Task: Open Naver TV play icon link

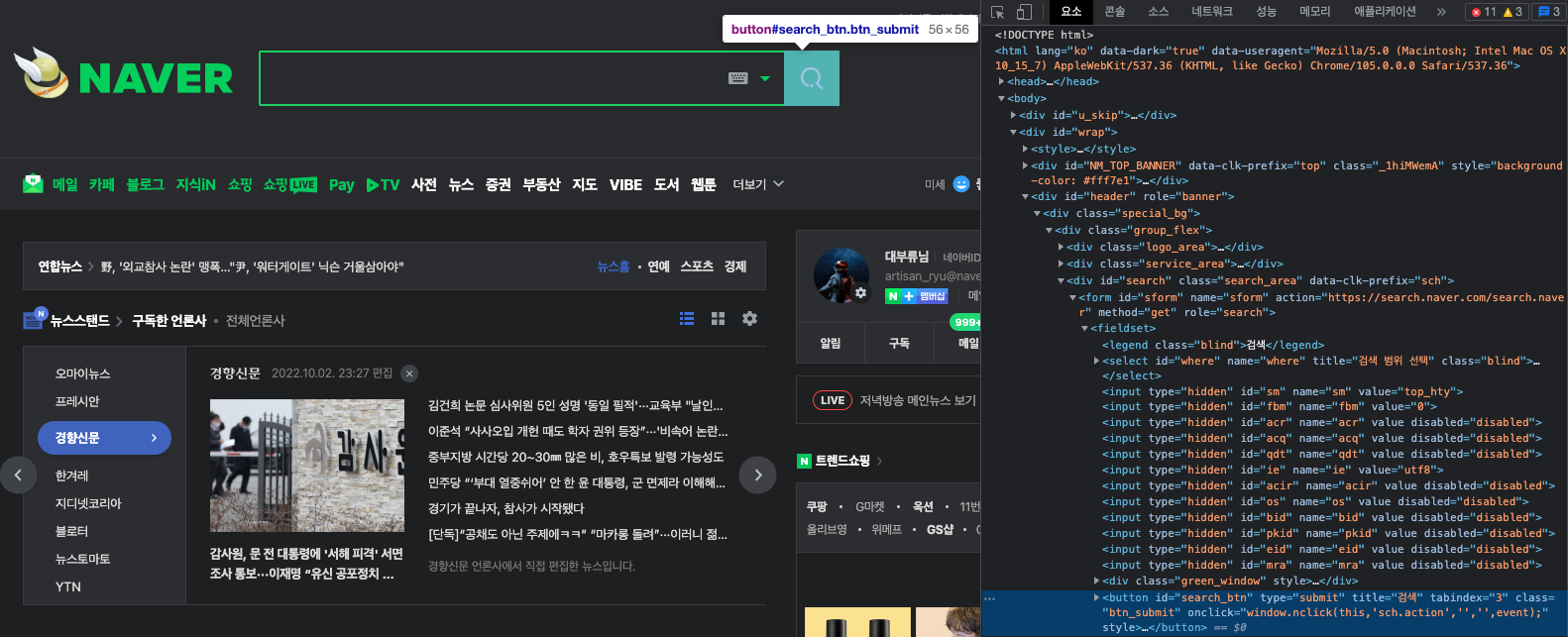Action: pyautogui.click(x=383, y=184)
